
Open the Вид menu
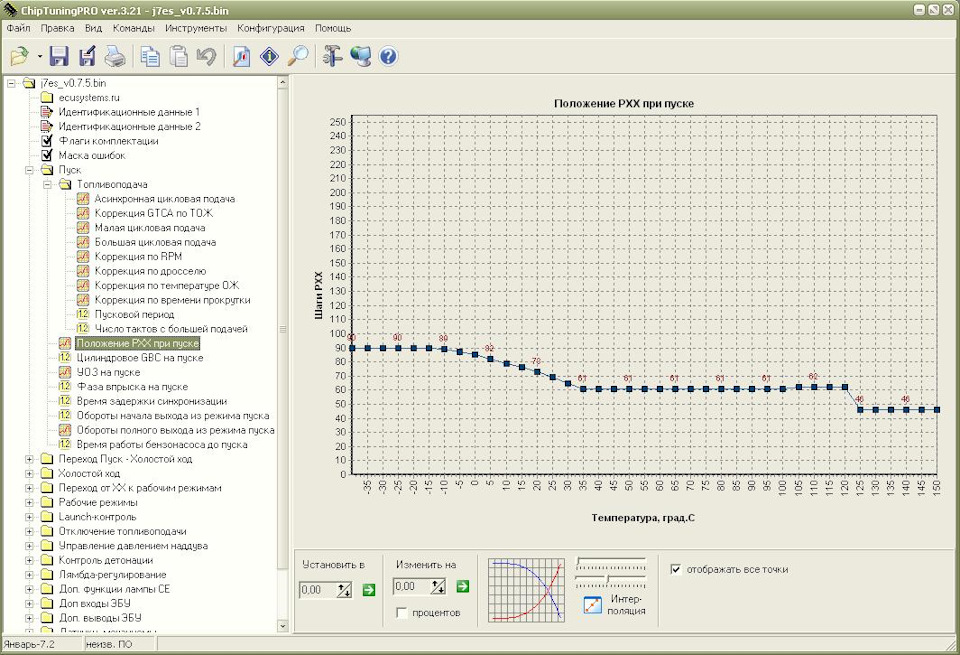tap(93, 28)
